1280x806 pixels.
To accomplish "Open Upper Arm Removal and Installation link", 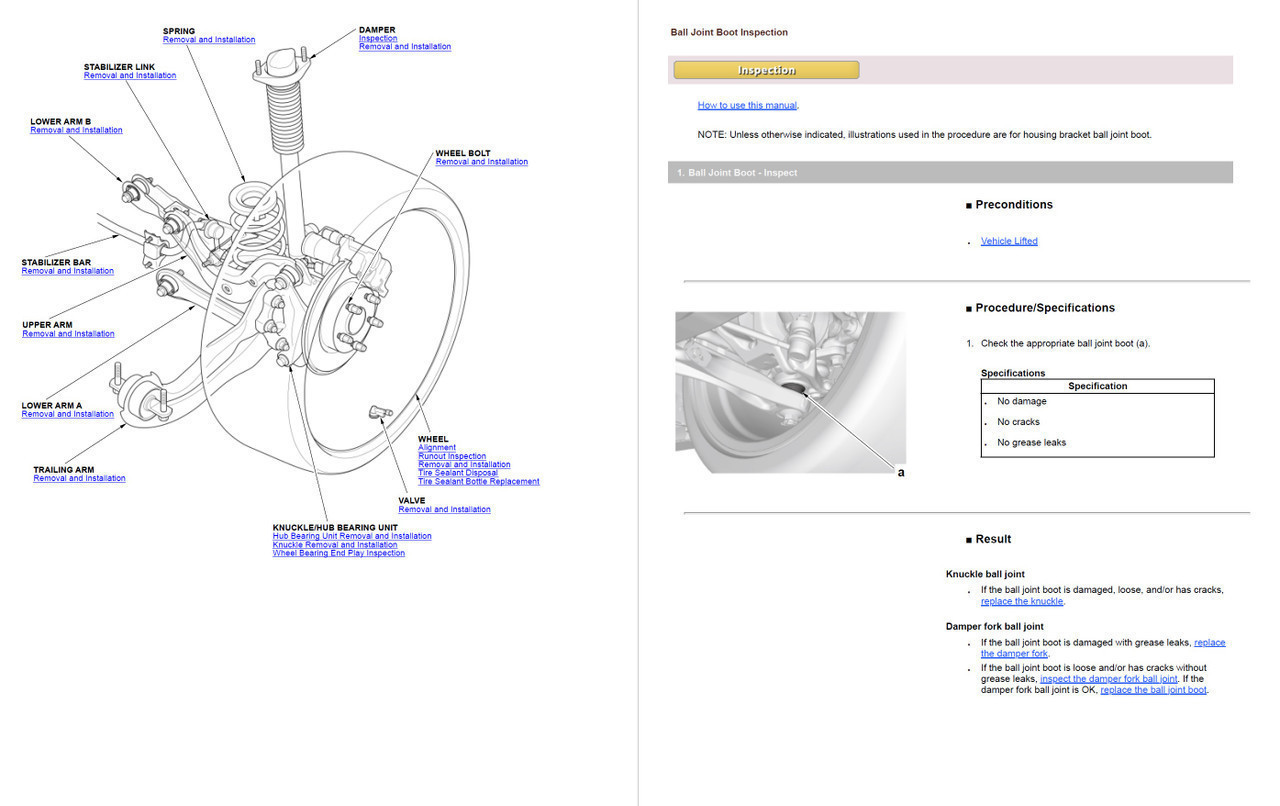I will [x=68, y=334].
